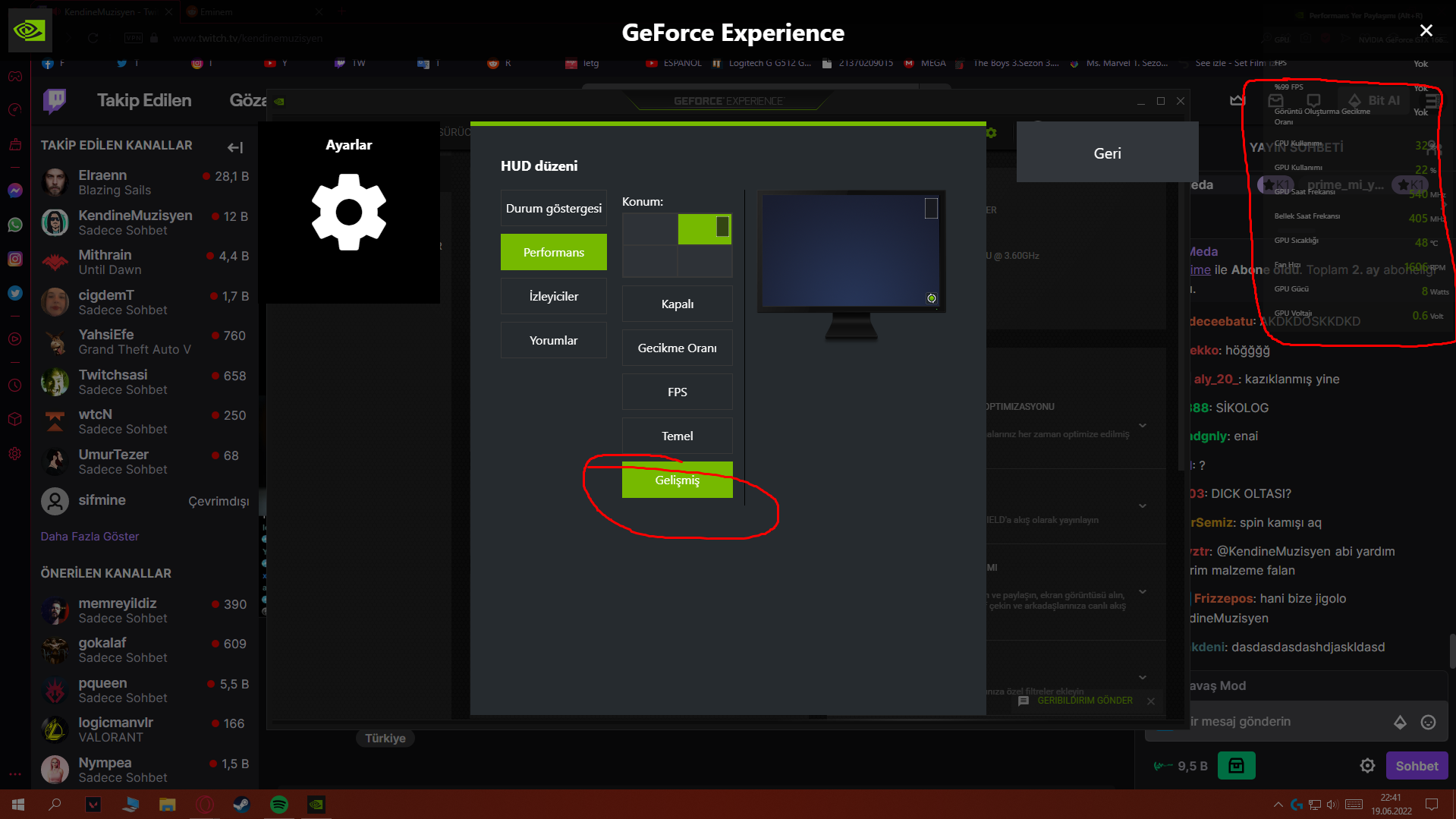This screenshot has width=1456, height=819.
Task: Open the channel points chest button
Action: (1236, 766)
